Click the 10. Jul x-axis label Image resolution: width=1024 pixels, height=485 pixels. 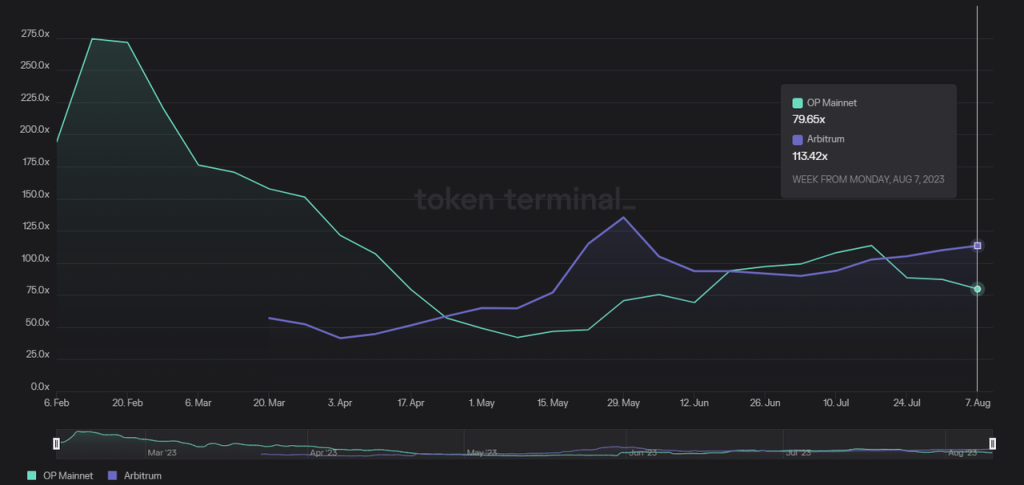(836, 403)
